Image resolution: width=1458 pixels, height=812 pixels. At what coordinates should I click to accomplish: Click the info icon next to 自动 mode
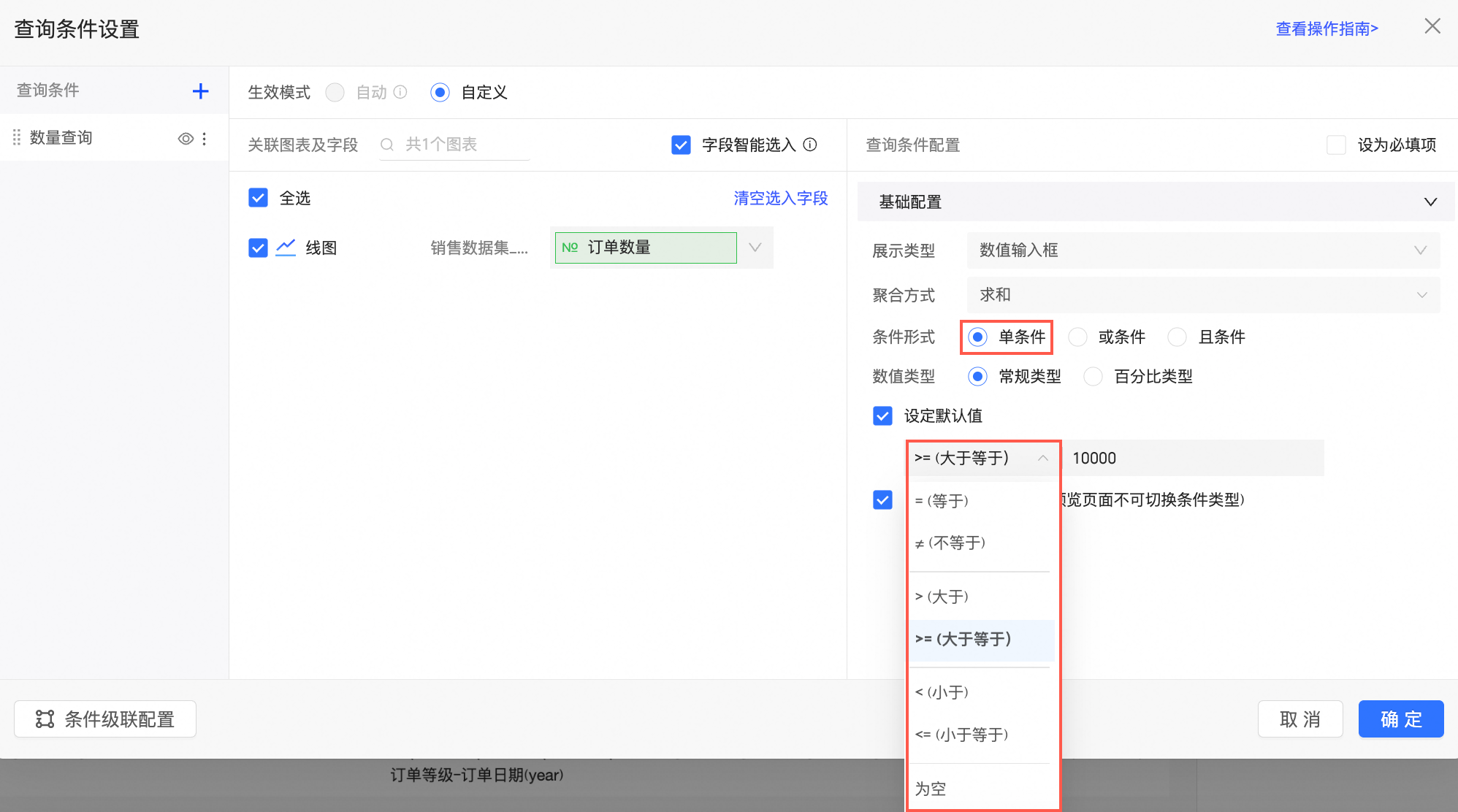[x=400, y=92]
